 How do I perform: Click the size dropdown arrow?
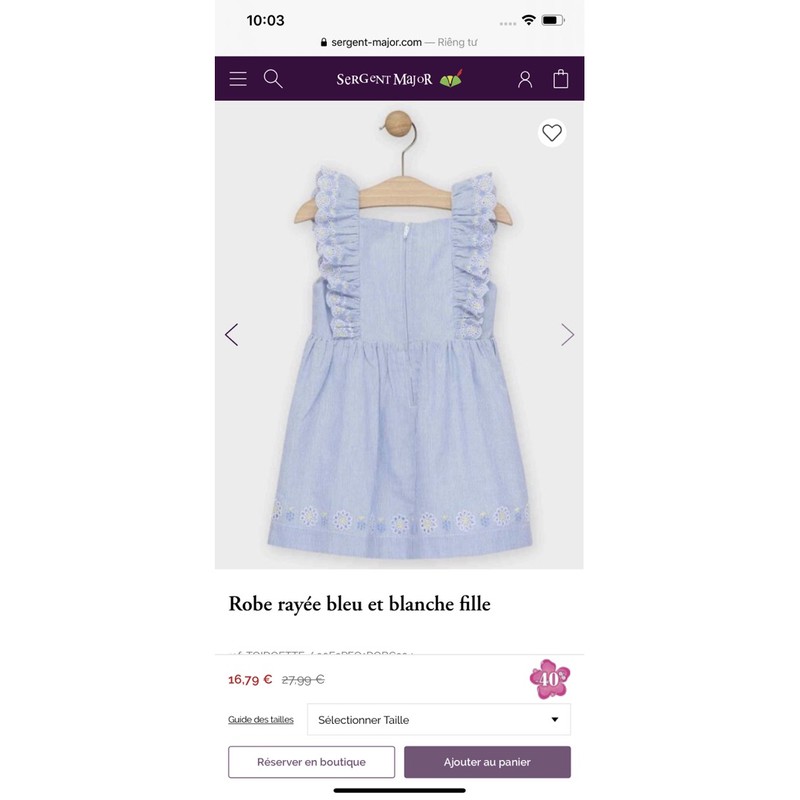(x=555, y=719)
